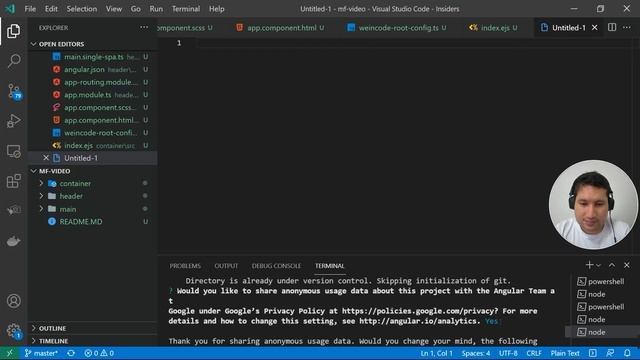Open the Edit menu
This screenshot has height=360, width=640.
(x=51, y=9)
